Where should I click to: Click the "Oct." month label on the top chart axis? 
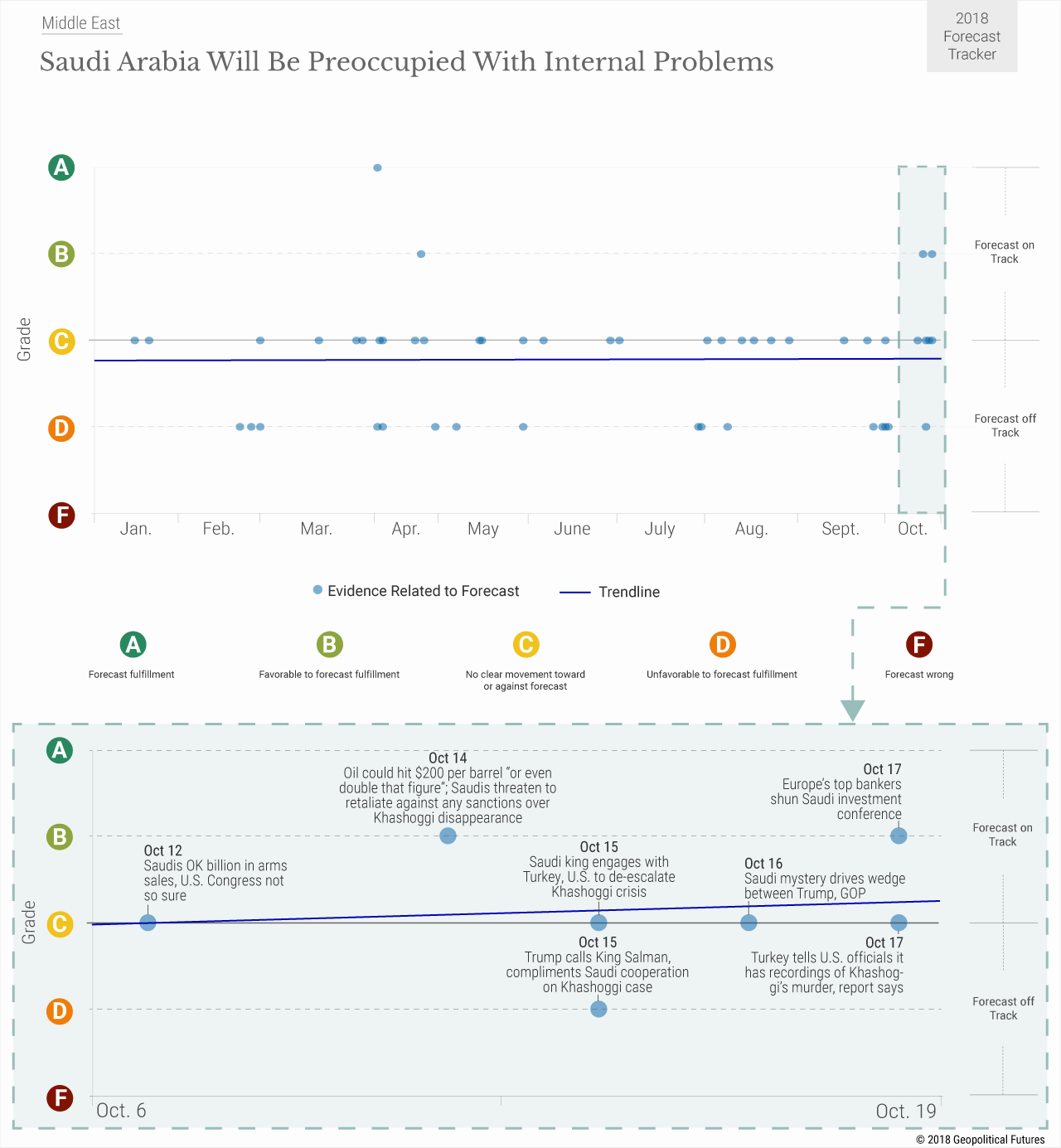[913, 529]
